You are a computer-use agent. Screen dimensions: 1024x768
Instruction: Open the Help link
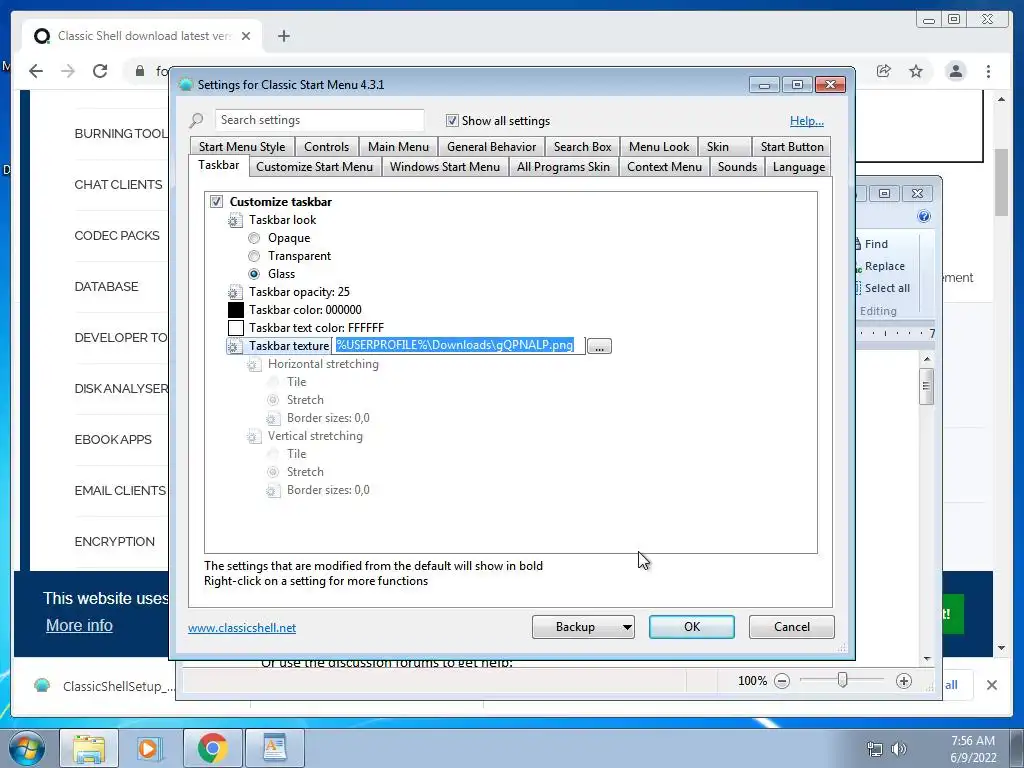pyautogui.click(x=807, y=121)
